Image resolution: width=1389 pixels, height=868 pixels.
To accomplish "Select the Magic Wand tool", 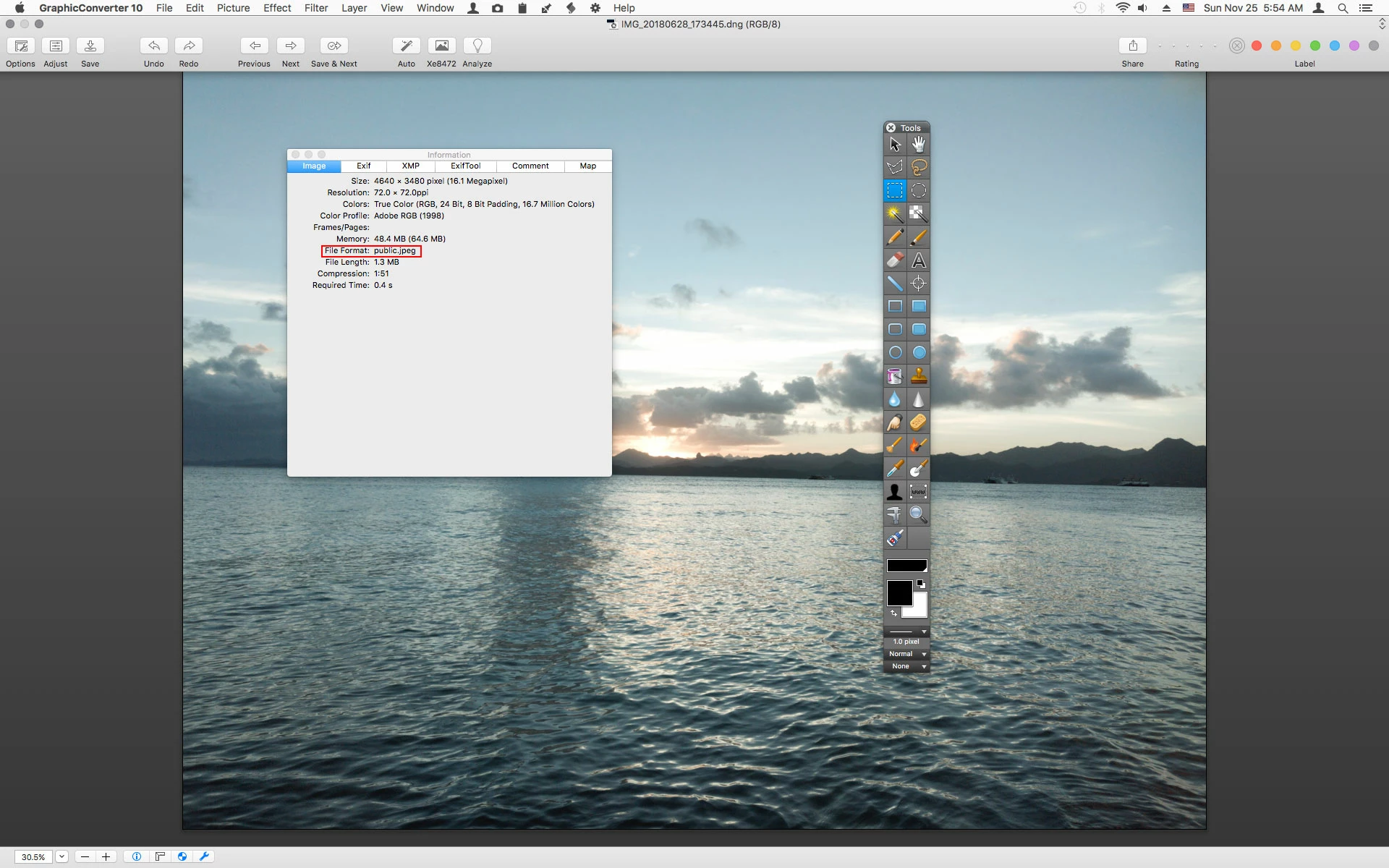I will (x=895, y=213).
